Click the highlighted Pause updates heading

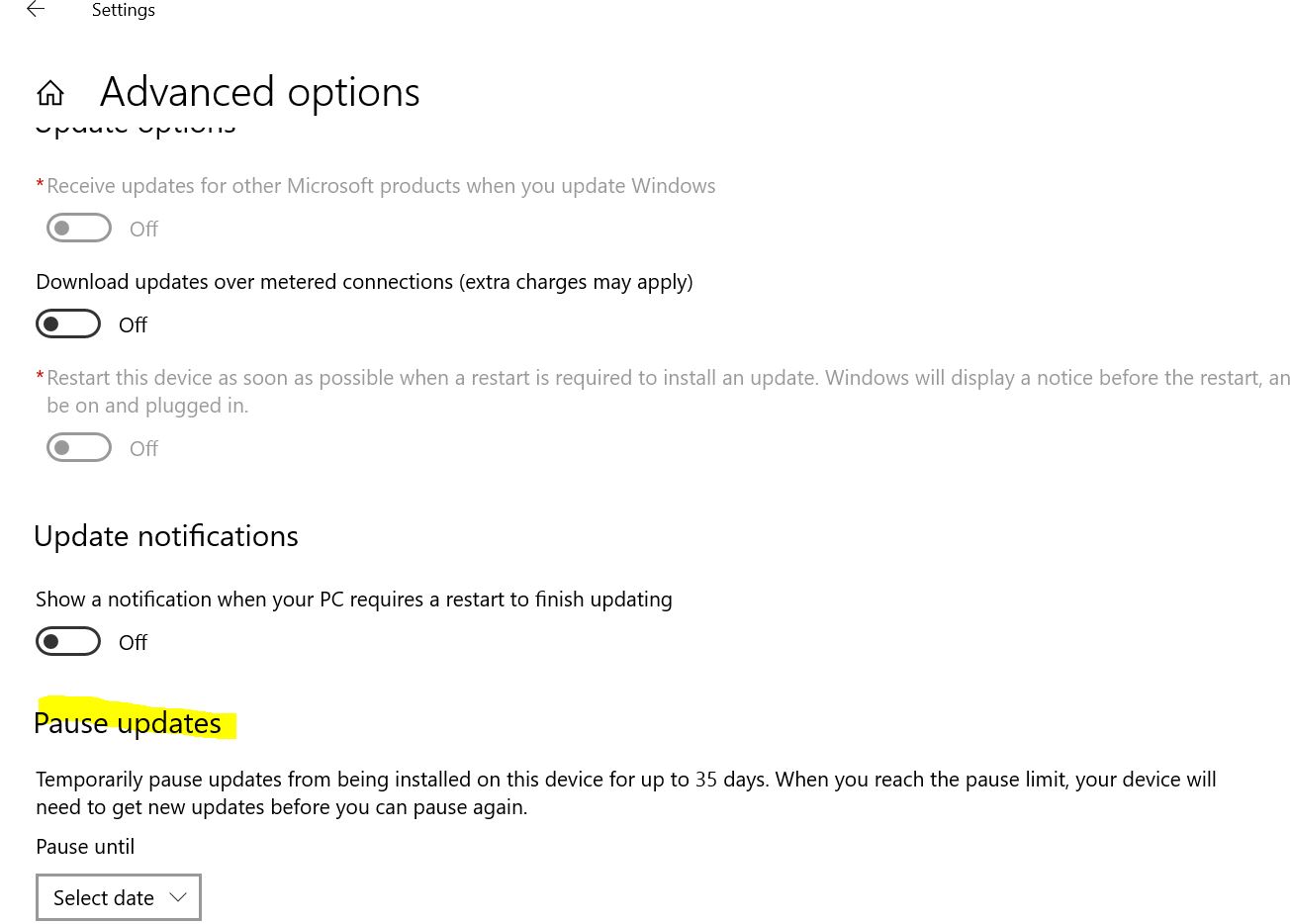(128, 722)
